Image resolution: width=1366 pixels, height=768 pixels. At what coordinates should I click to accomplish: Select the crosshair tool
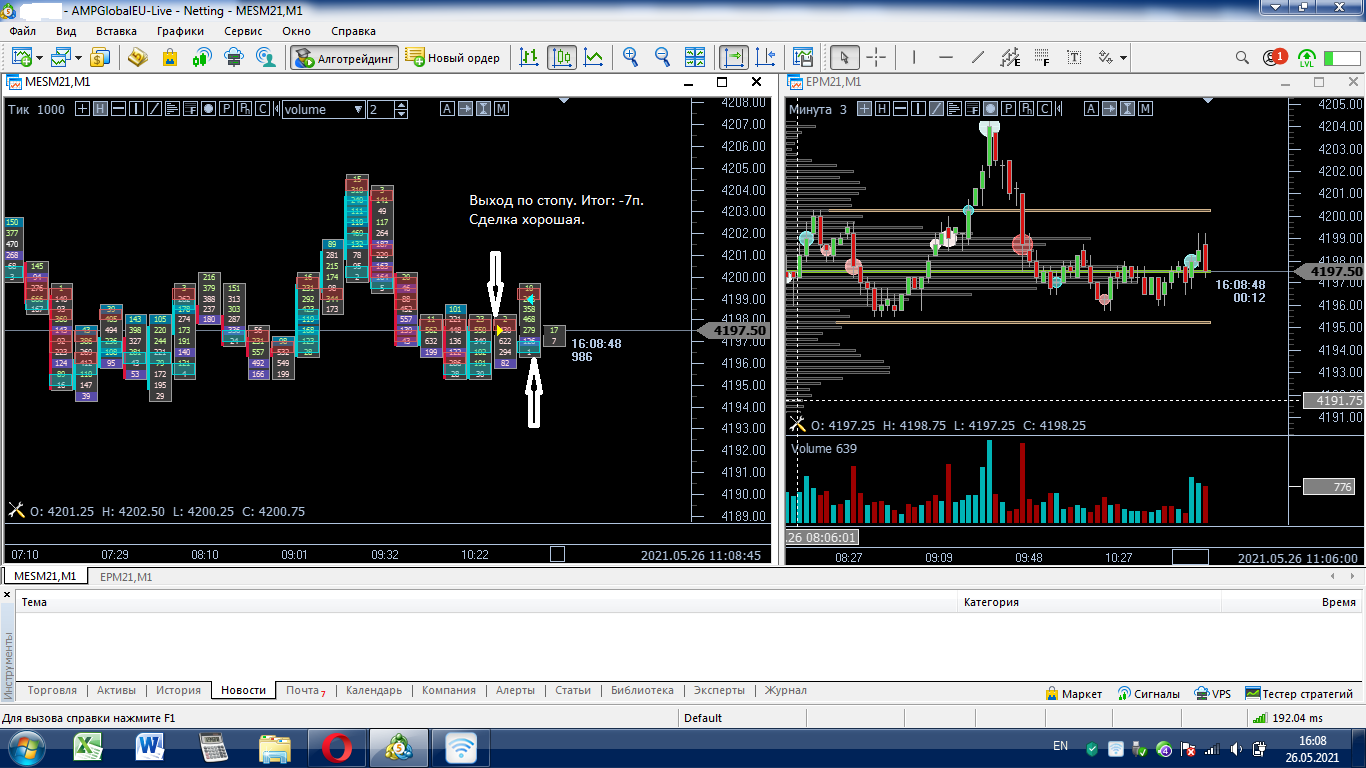[876, 57]
